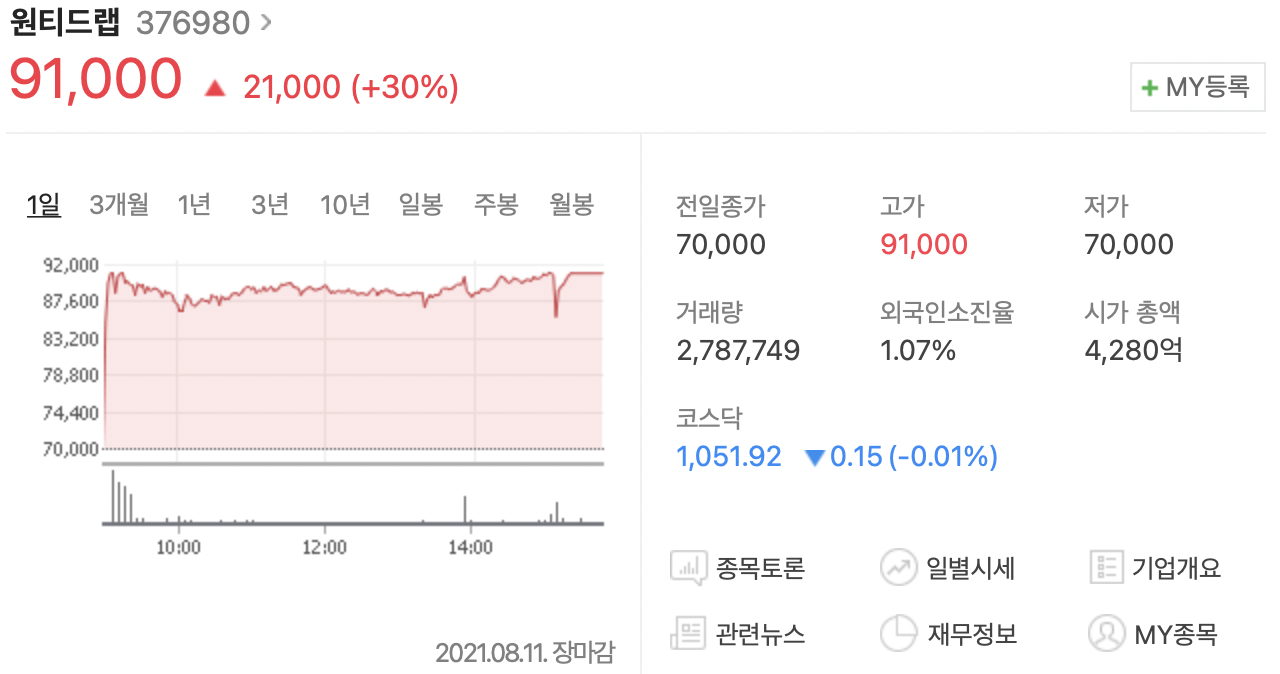Screen dimensions: 1280x674
Task: Open the 일별시세 daily quotes icon
Action: point(899,567)
